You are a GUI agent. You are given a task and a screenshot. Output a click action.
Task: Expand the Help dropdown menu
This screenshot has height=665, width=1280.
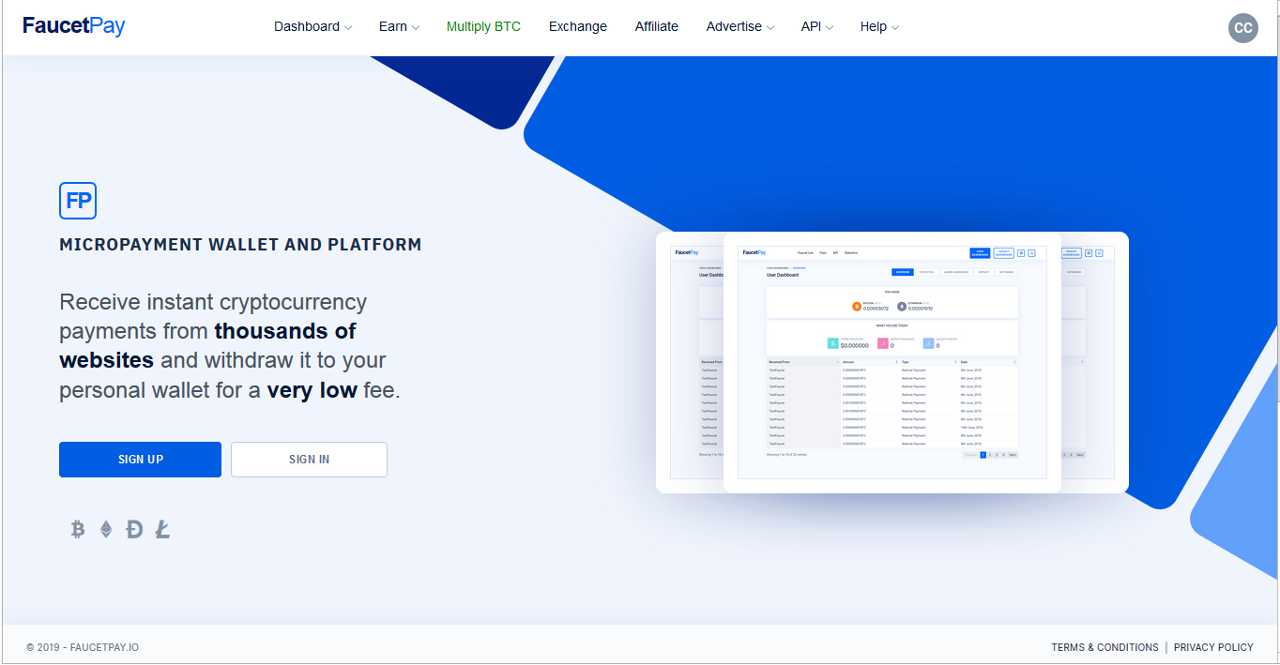coord(878,27)
